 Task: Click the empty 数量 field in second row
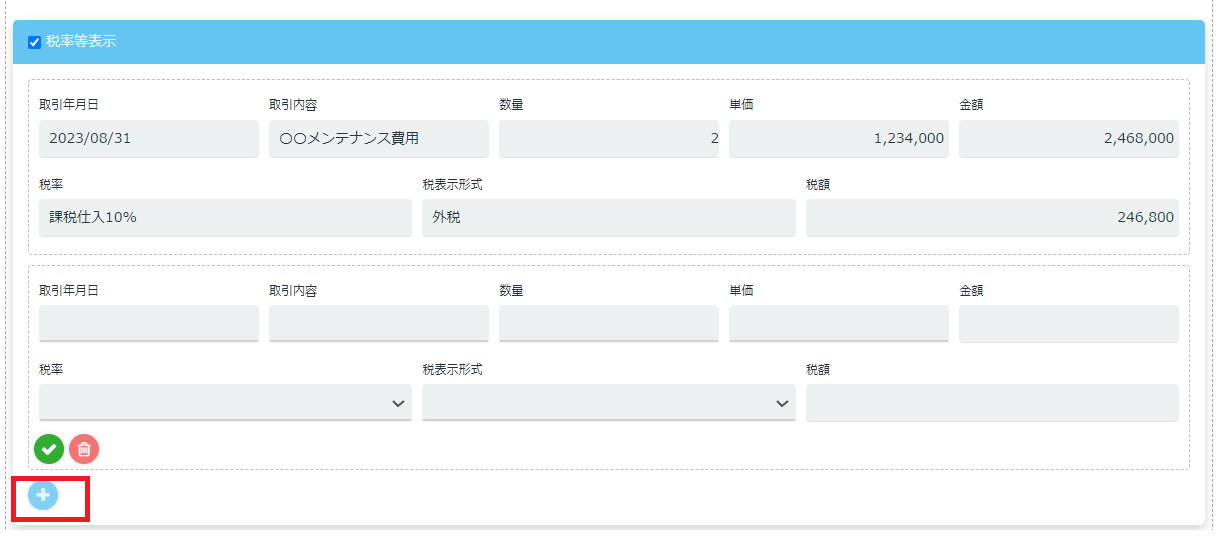point(609,324)
